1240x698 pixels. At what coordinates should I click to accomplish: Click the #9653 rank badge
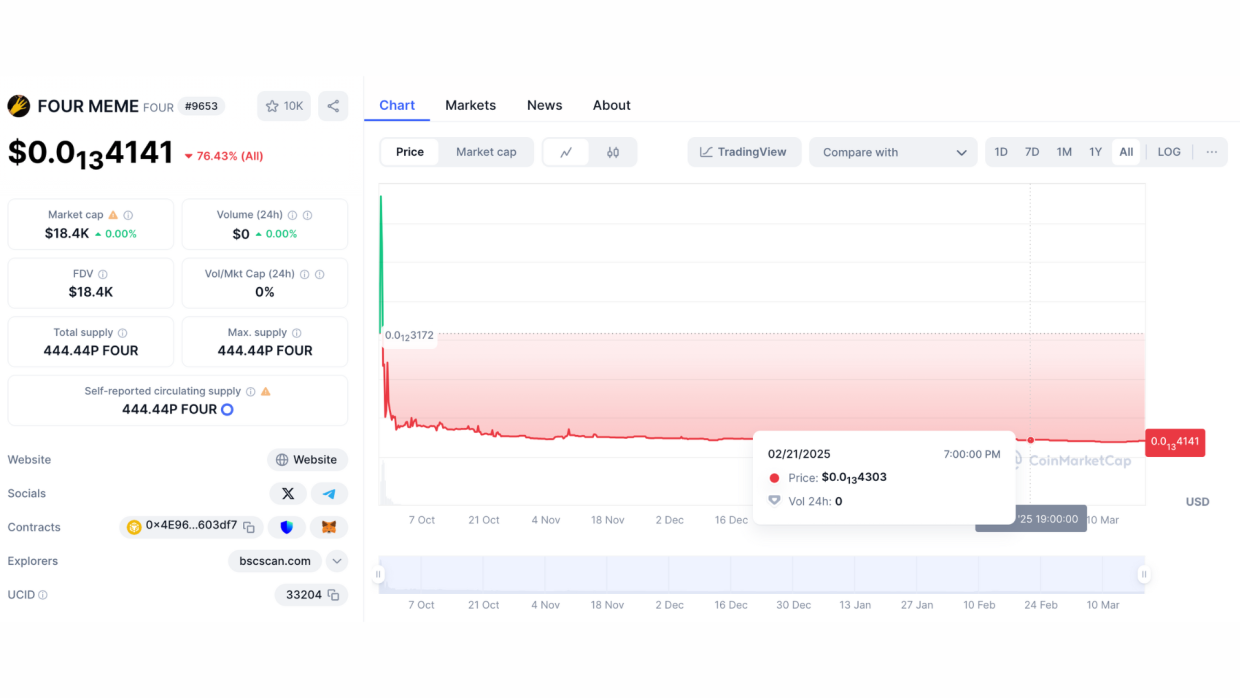click(201, 106)
